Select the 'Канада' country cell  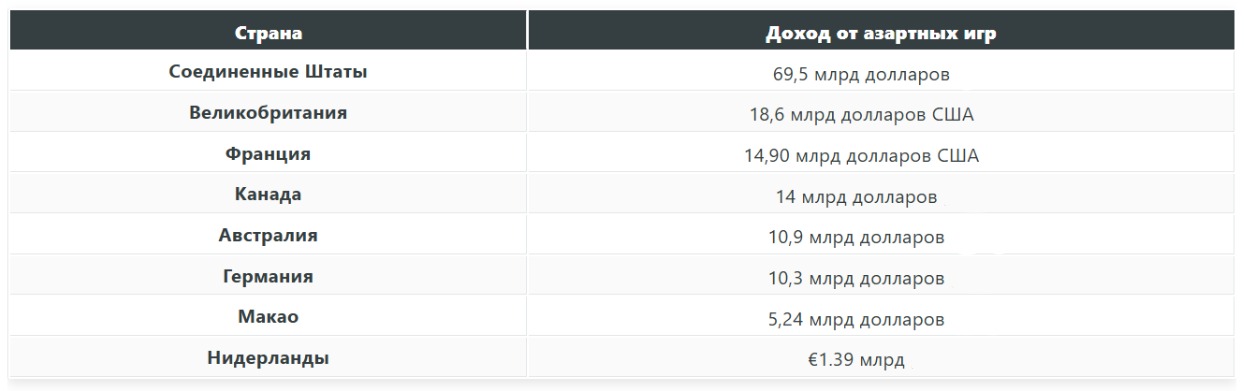[x=268, y=195]
